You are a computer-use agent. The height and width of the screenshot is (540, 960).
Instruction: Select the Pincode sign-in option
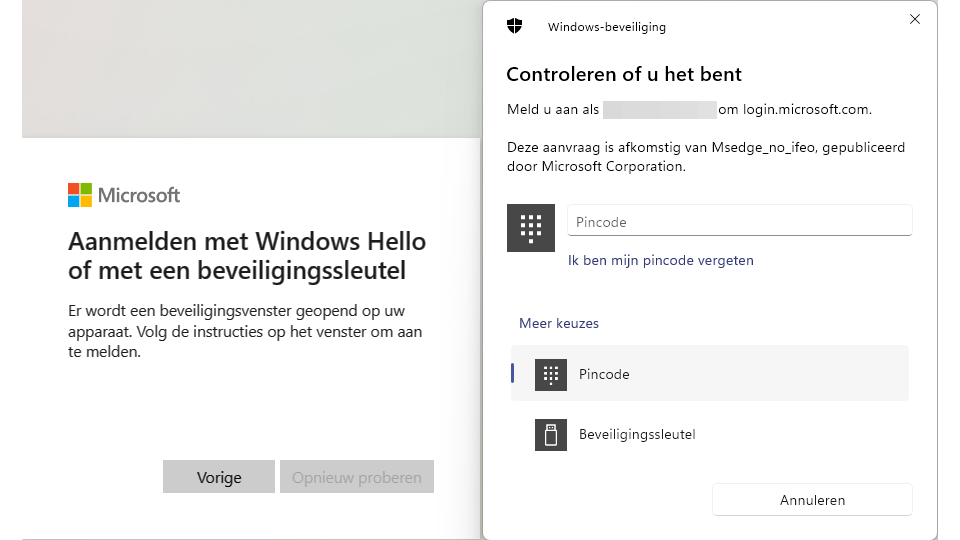[x=709, y=374]
